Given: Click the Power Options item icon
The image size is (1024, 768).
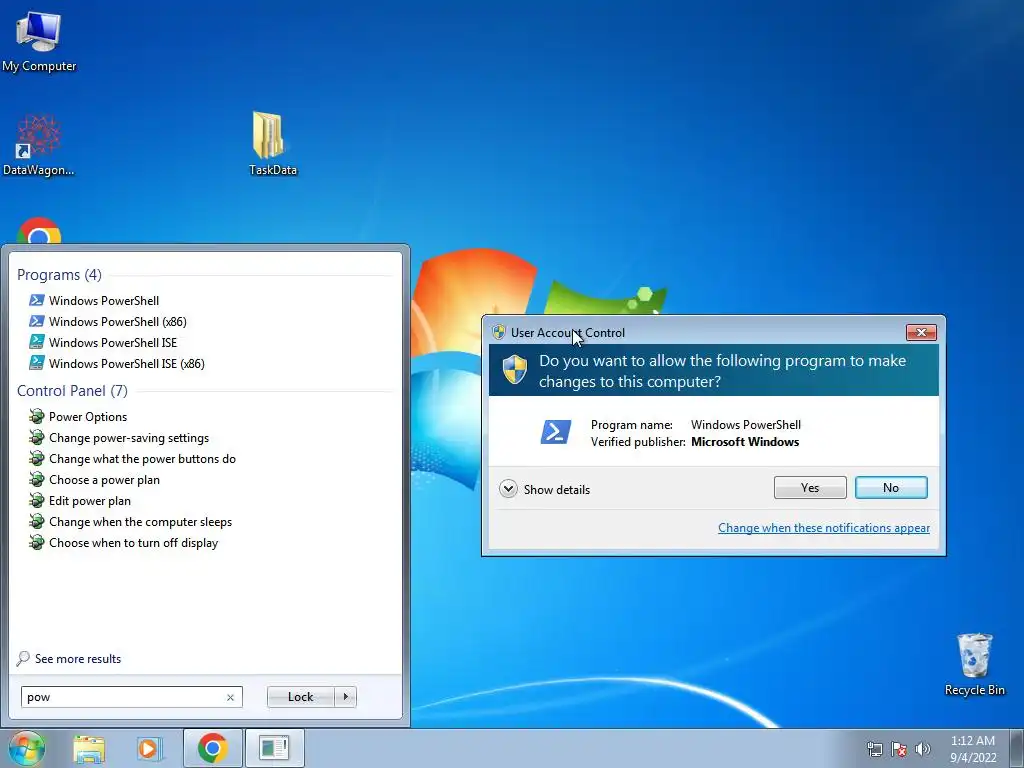Looking at the screenshot, I should pyautogui.click(x=37, y=417).
